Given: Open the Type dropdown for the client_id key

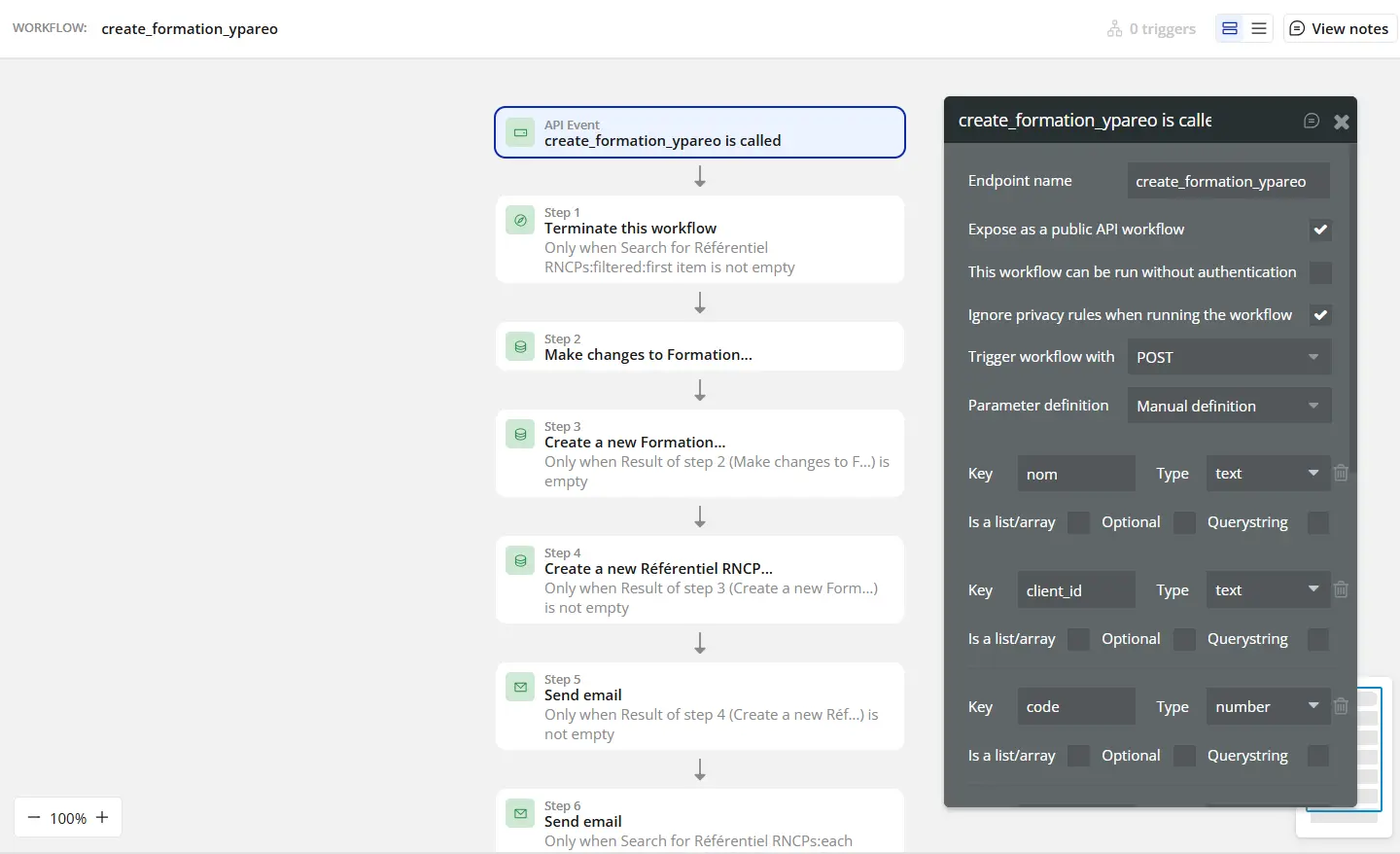Looking at the screenshot, I should point(1268,590).
